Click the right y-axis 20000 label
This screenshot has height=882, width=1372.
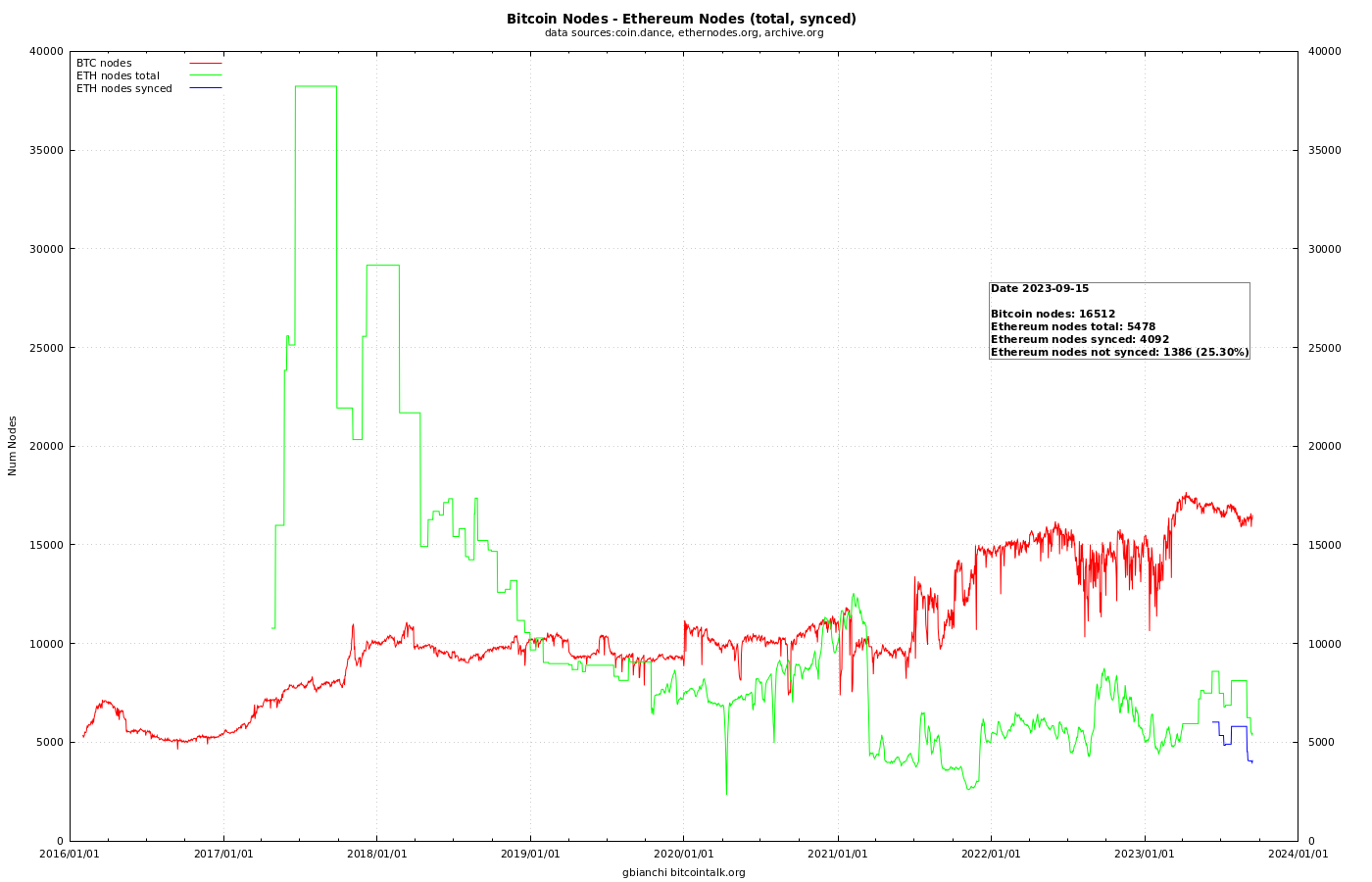(x=1323, y=446)
